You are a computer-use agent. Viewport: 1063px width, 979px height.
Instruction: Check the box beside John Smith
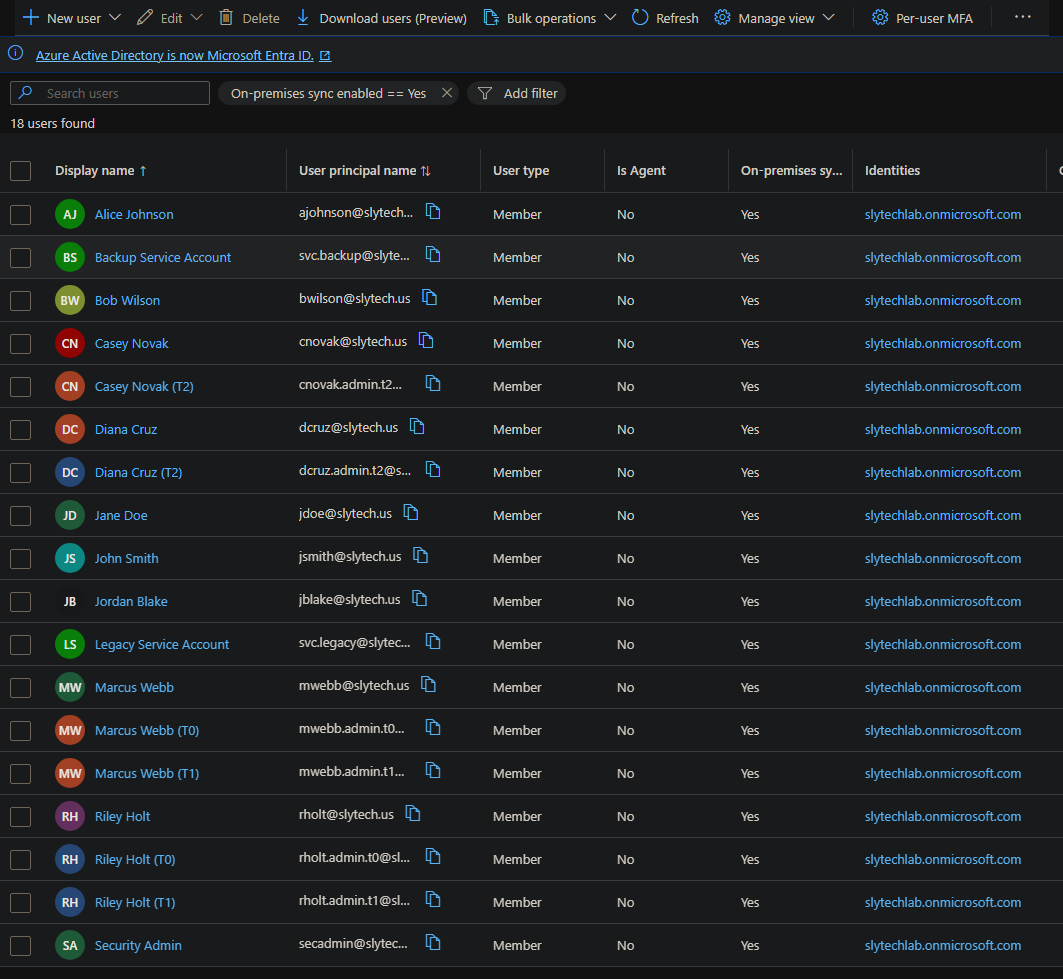(x=20, y=559)
